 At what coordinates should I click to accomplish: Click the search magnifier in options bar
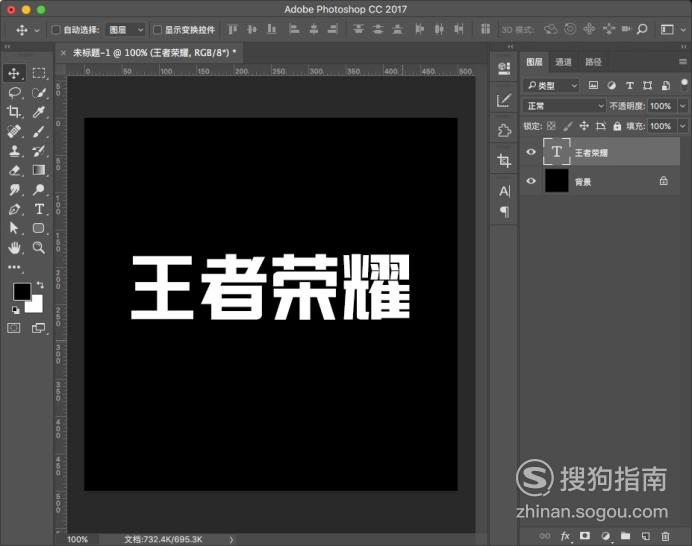642,30
